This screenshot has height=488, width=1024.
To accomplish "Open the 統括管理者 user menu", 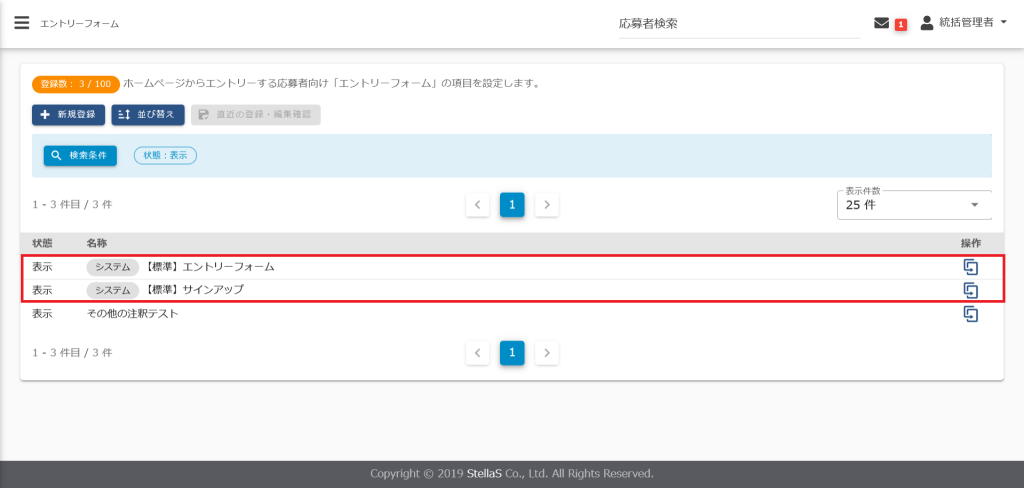I will click(963, 23).
